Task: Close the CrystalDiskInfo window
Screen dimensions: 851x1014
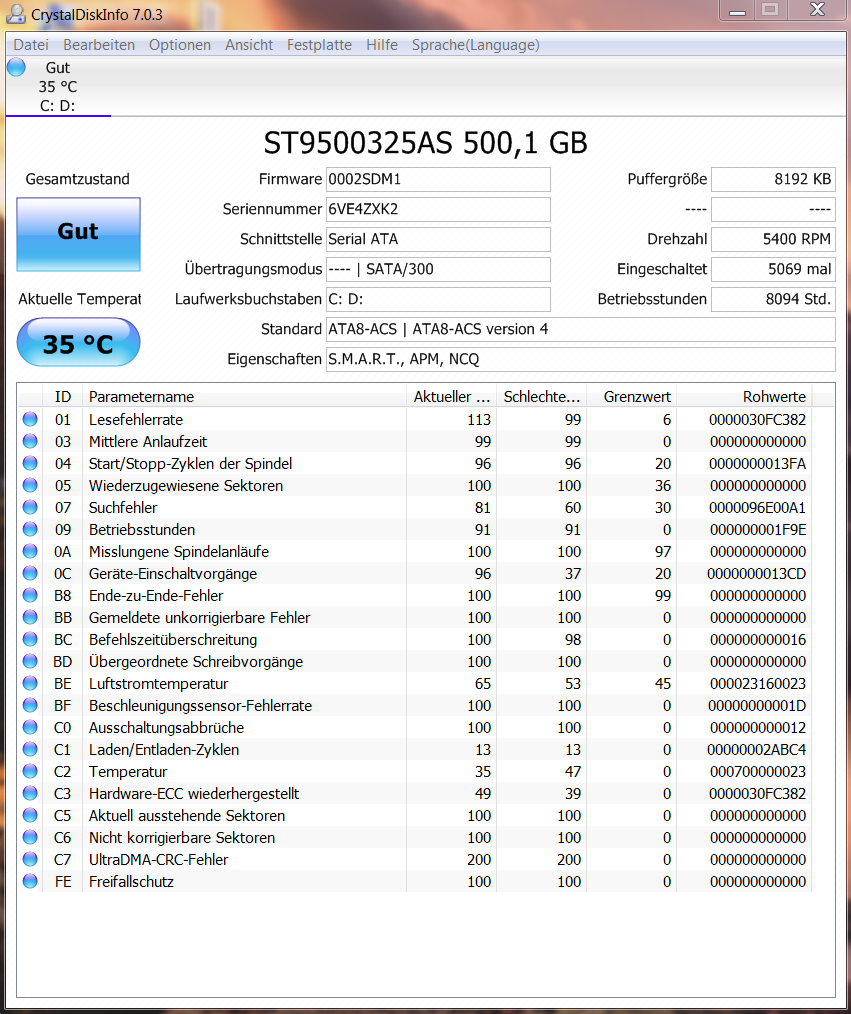Action: 817,10
